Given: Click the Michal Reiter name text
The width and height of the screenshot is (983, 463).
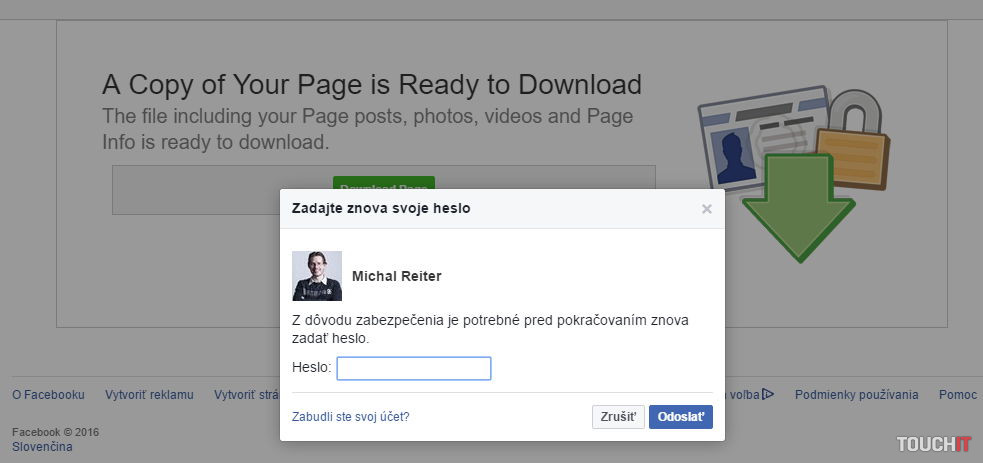Looking at the screenshot, I should tap(397, 276).
